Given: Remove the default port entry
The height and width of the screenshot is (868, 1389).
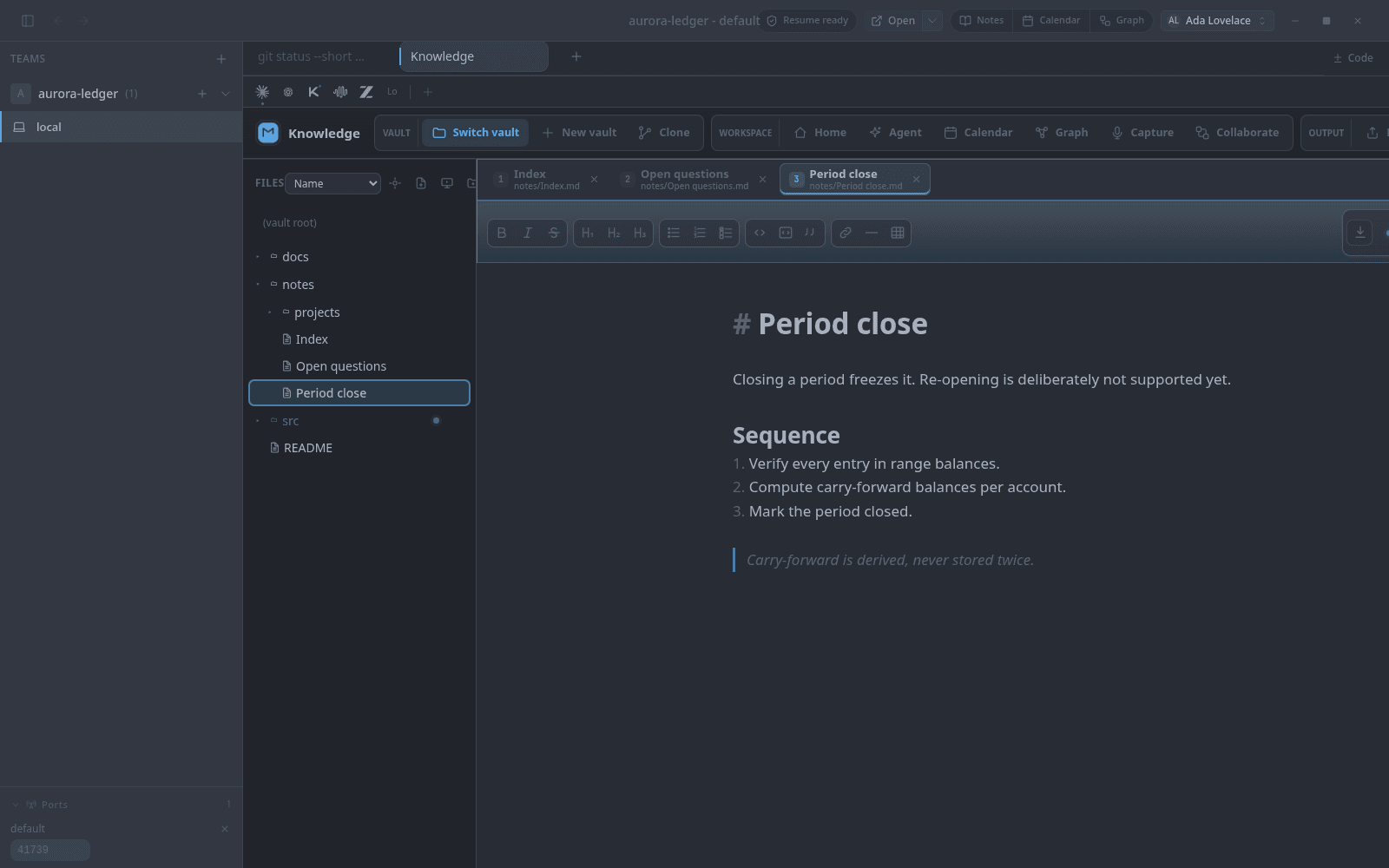Looking at the screenshot, I should coord(225,829).
